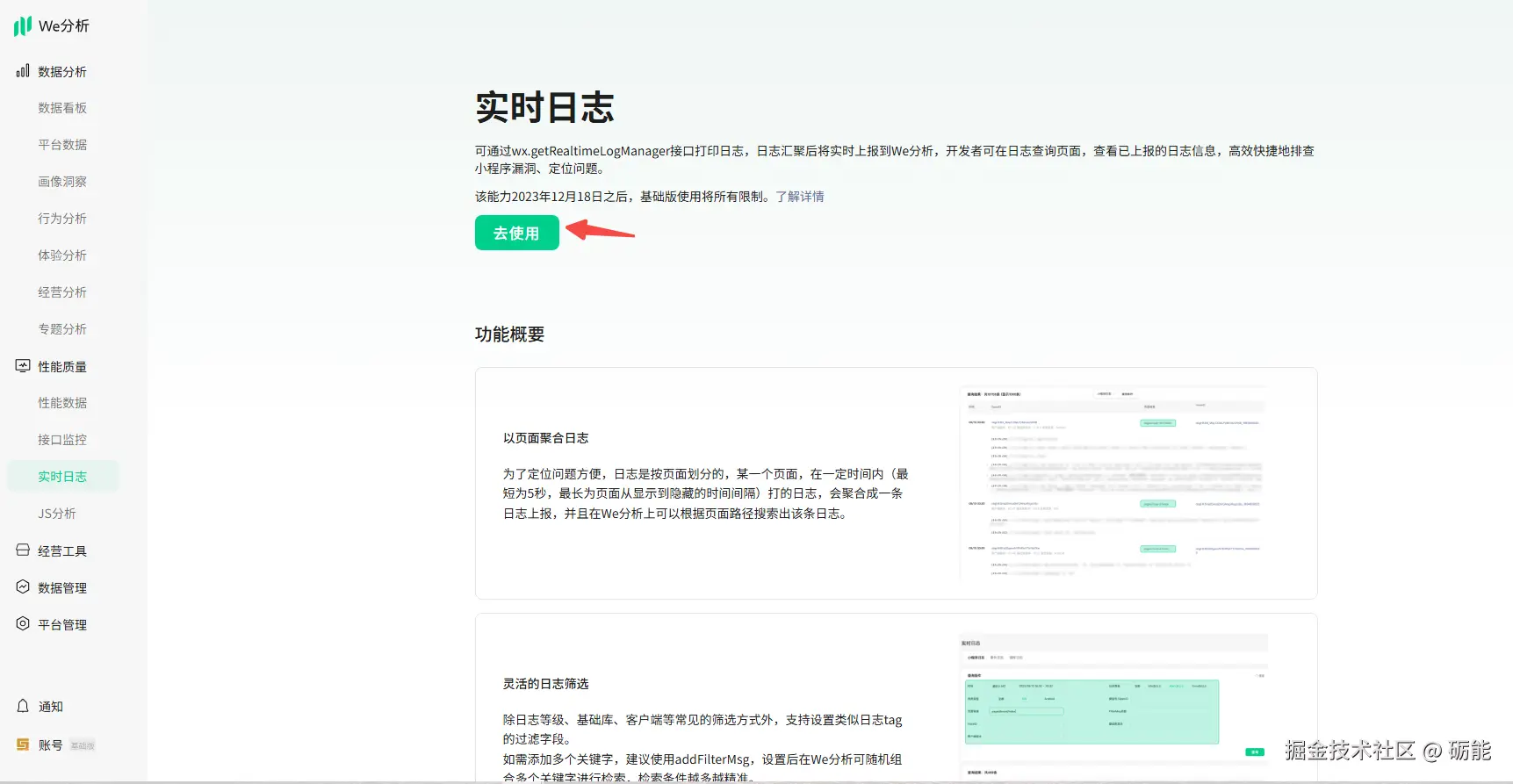Click the green 去使用 button

coord(517,233)
